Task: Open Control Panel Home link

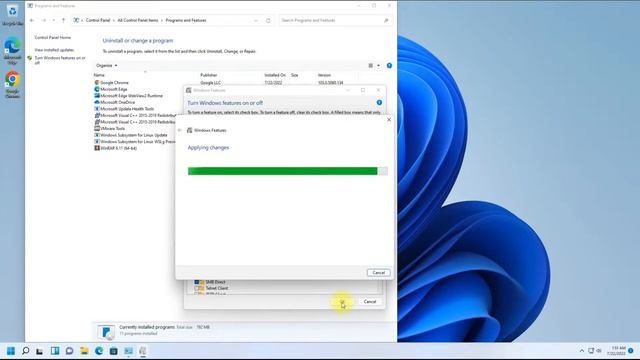Action: click(53, 38)
